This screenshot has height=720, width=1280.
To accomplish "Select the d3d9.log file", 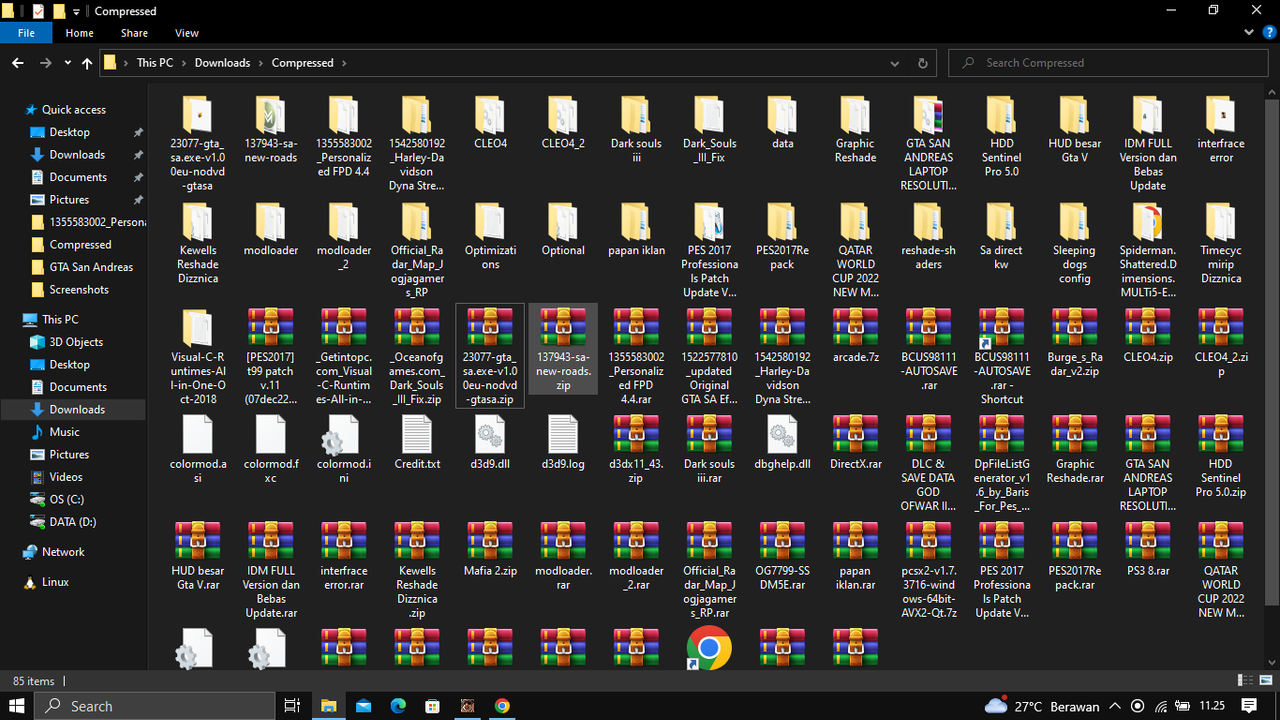I will [563, 444].
